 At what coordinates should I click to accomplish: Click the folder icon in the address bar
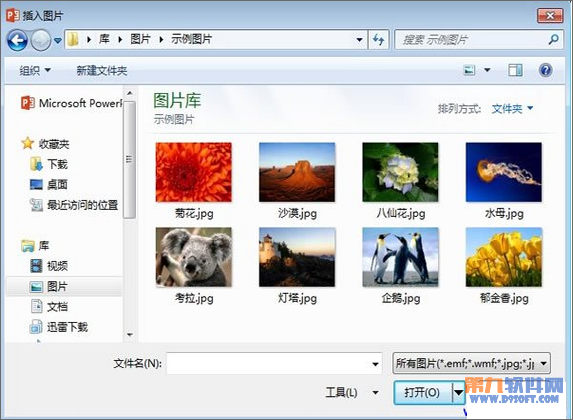click(73, 39)
